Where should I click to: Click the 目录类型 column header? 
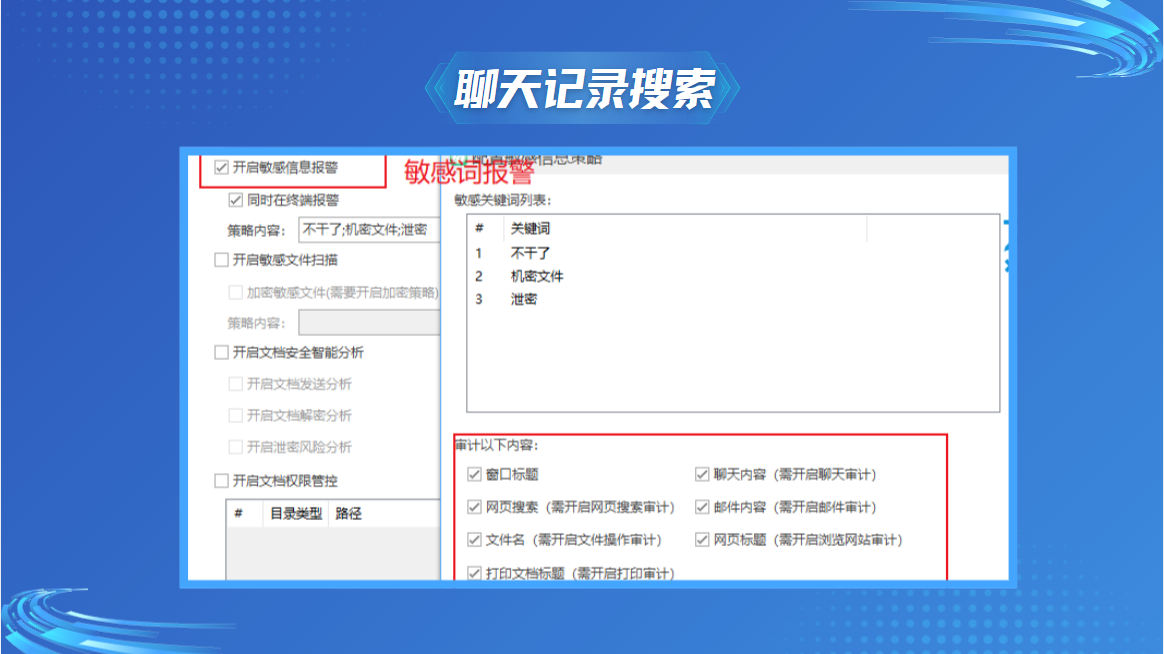pos(295,514)
